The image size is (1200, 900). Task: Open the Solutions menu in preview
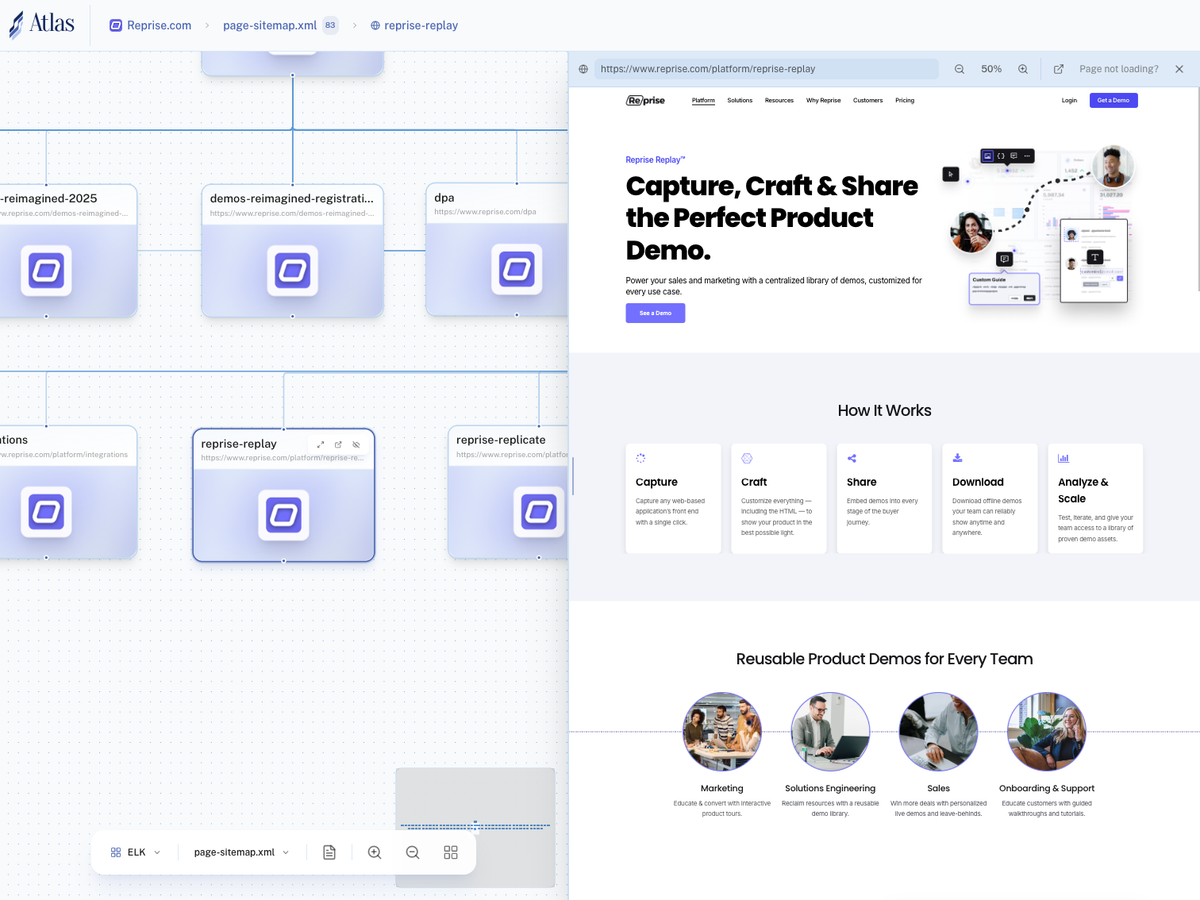click(740, 100)
